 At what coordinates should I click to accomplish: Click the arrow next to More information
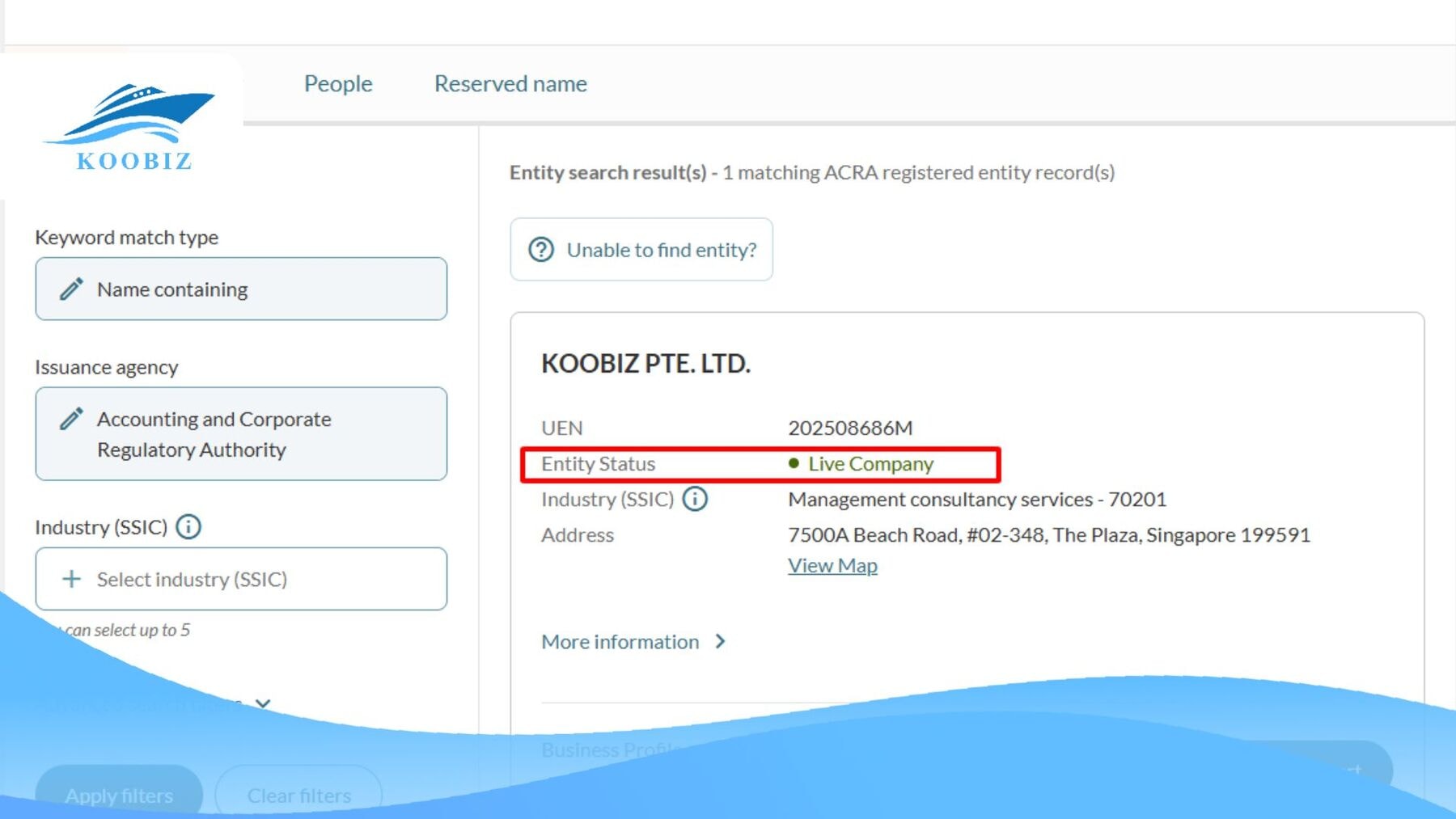pos(721,642)
